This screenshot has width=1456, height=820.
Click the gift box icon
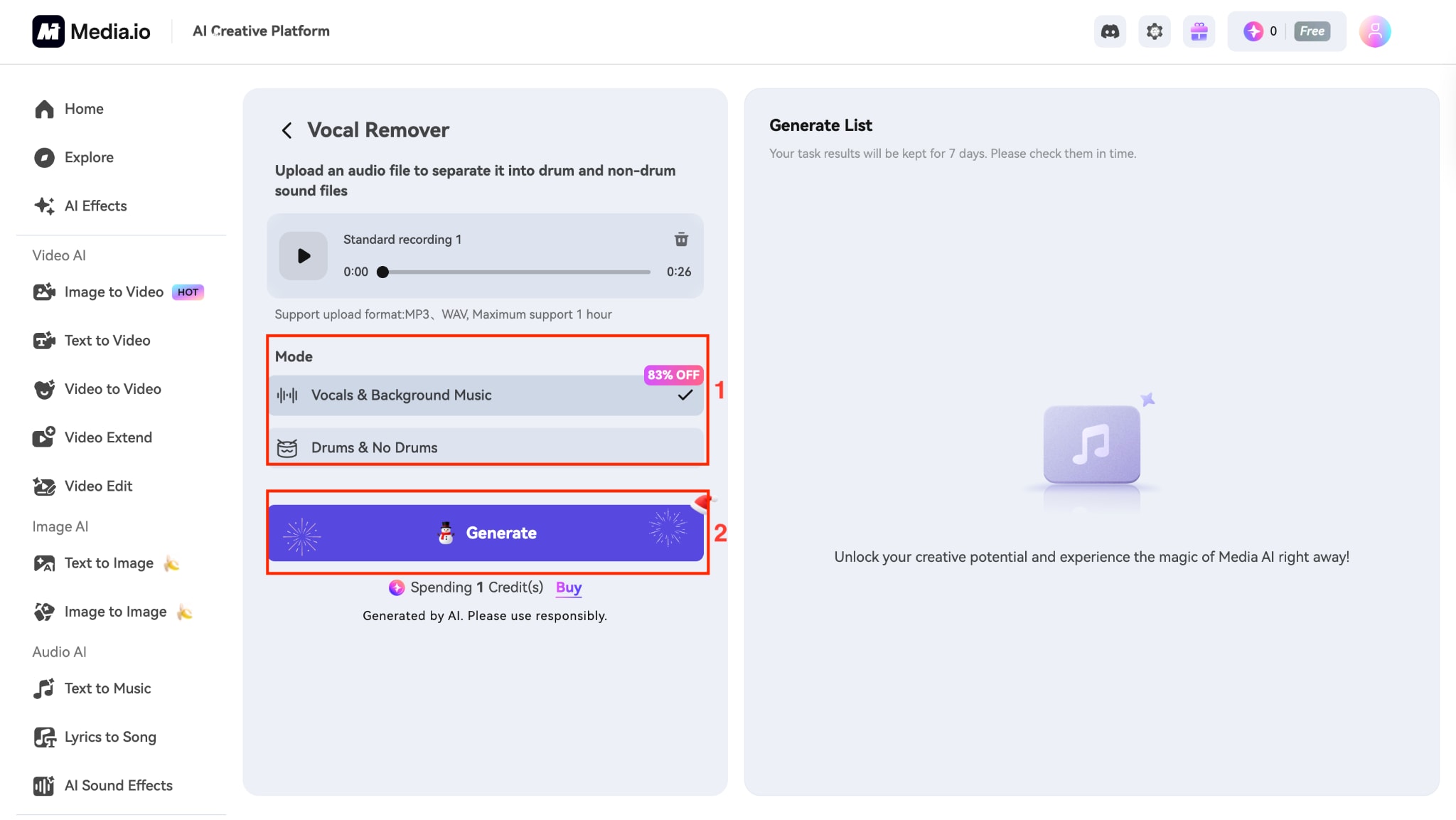1199,31
